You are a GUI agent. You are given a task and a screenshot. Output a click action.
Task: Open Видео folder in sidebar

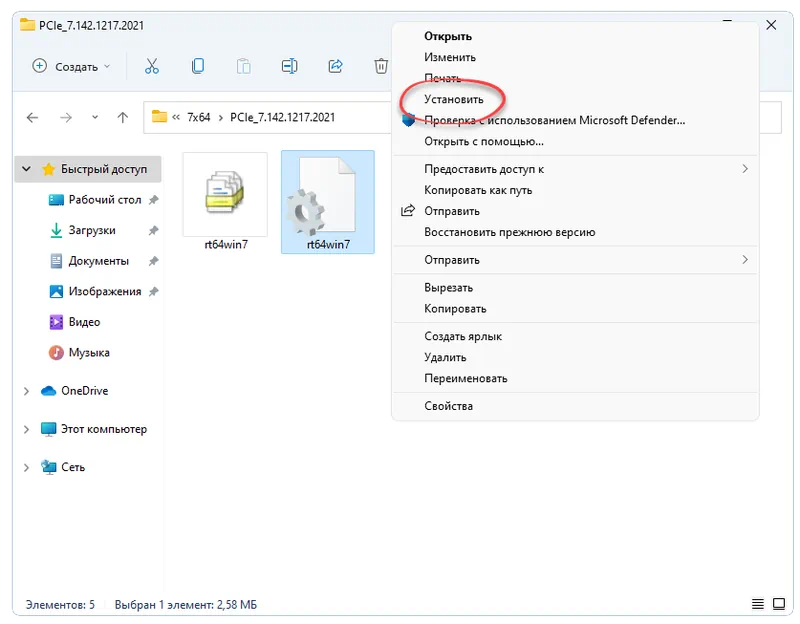pyautogui.click(x=84, y=322)
